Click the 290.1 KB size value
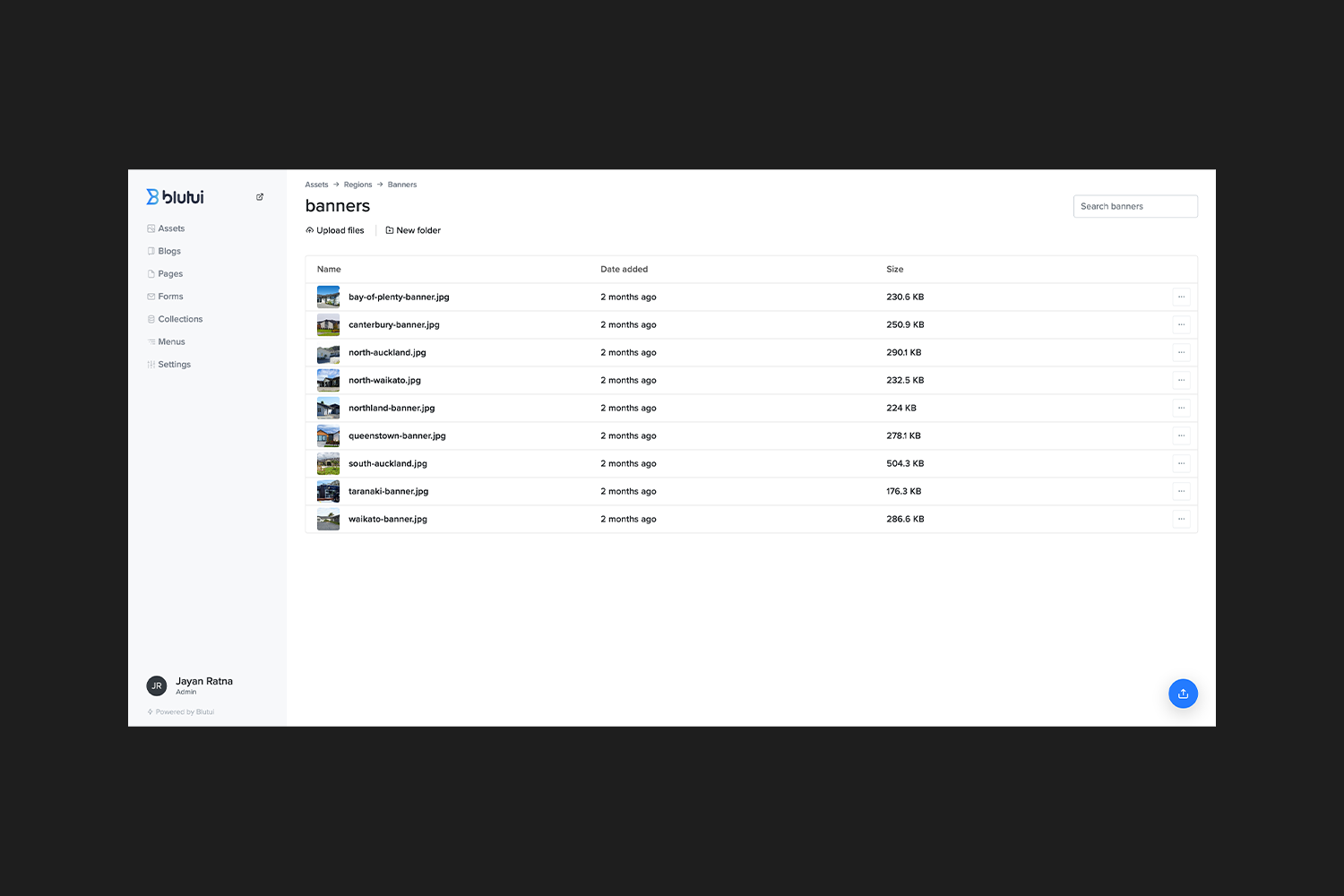 [904, 352]
